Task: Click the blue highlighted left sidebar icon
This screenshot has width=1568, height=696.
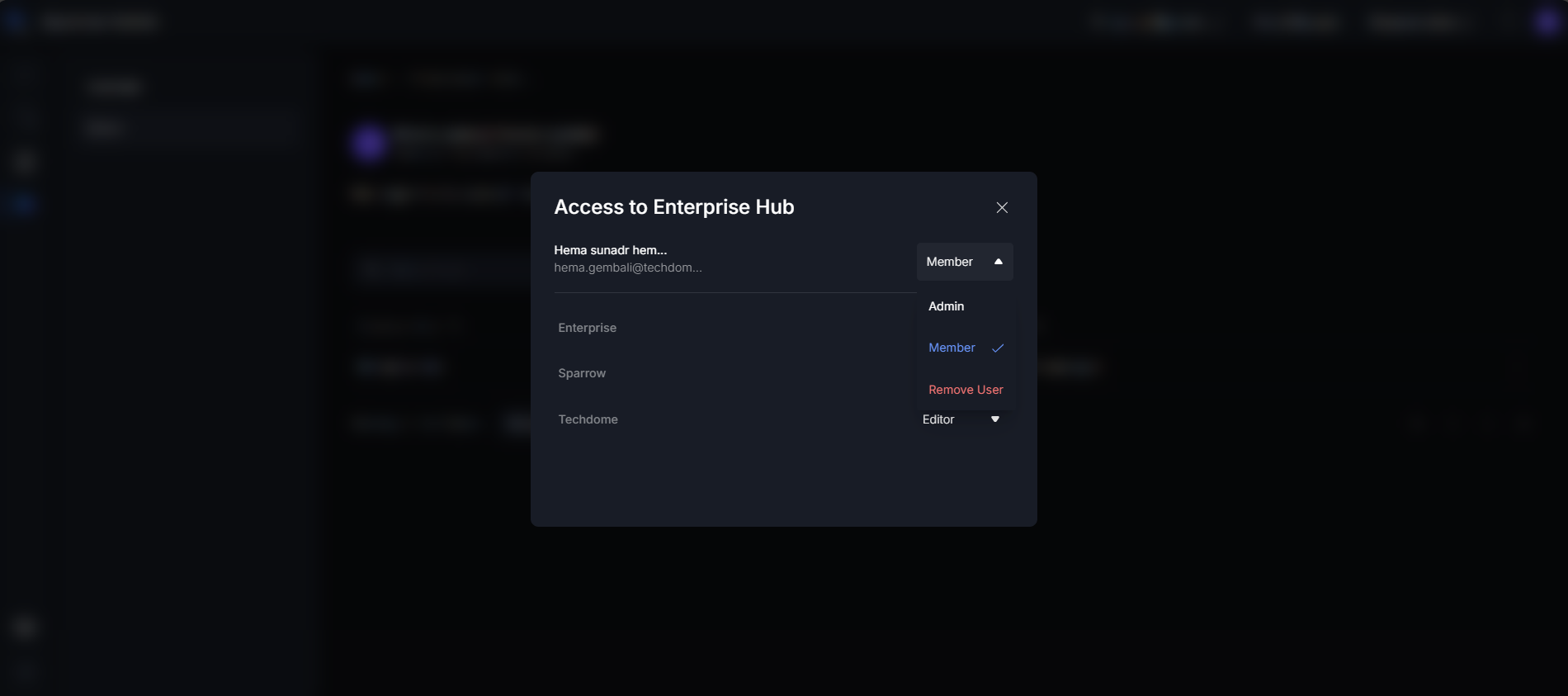Action: [23, 203]
